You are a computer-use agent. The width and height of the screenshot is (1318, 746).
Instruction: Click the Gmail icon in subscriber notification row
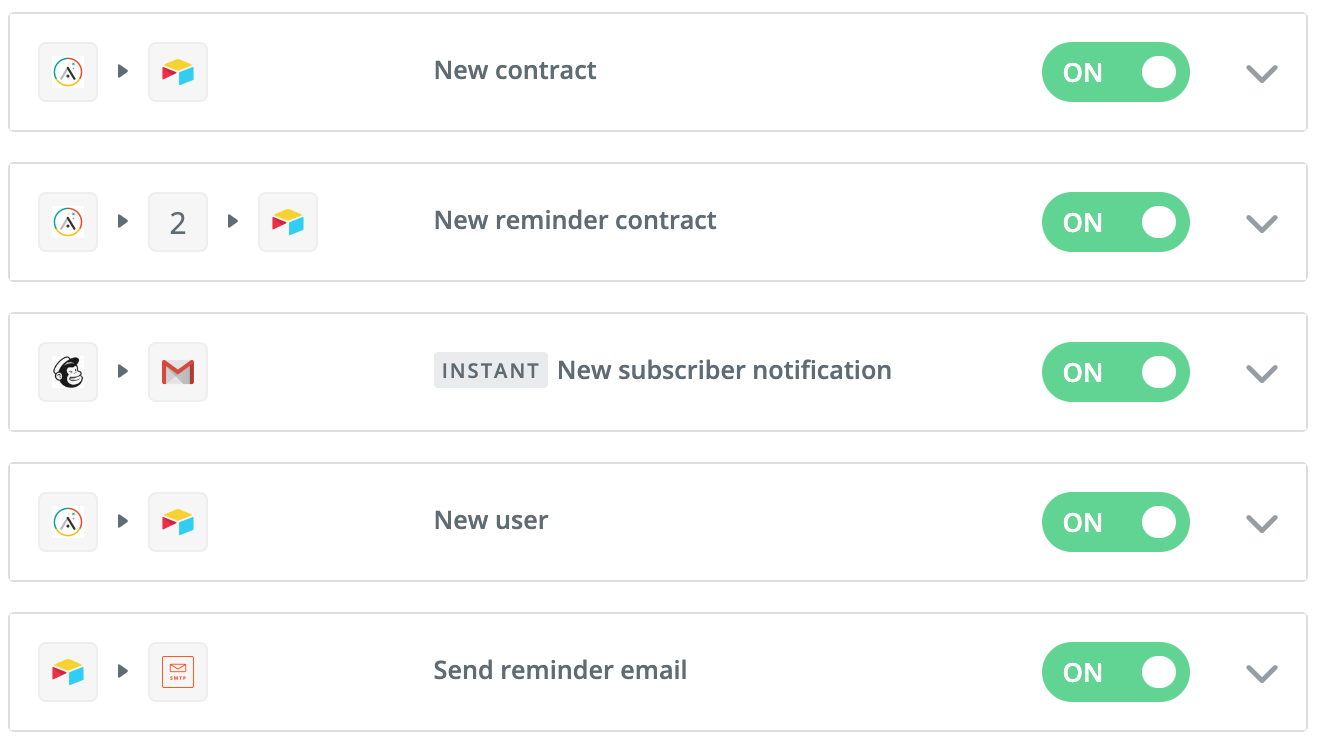pyautogui.click(x=178, y=372)
